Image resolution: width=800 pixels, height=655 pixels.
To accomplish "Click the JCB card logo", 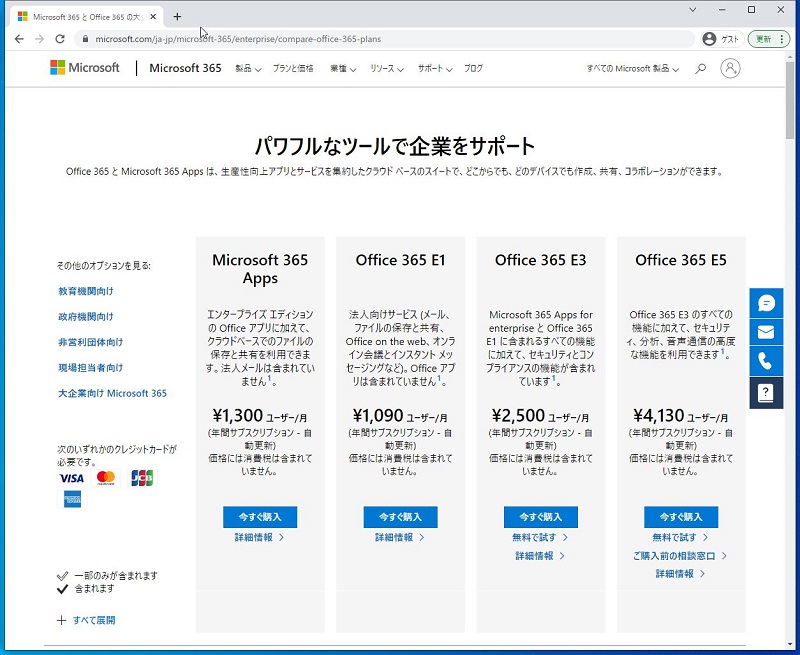I will [142, 478].
